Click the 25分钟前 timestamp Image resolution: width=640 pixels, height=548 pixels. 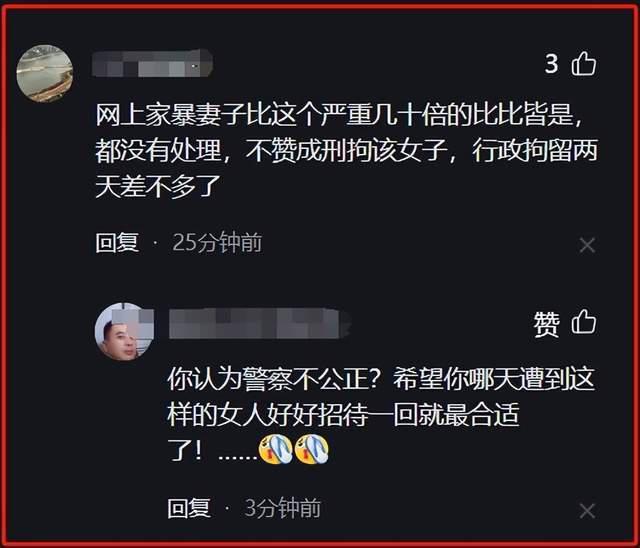pos(217,243)
